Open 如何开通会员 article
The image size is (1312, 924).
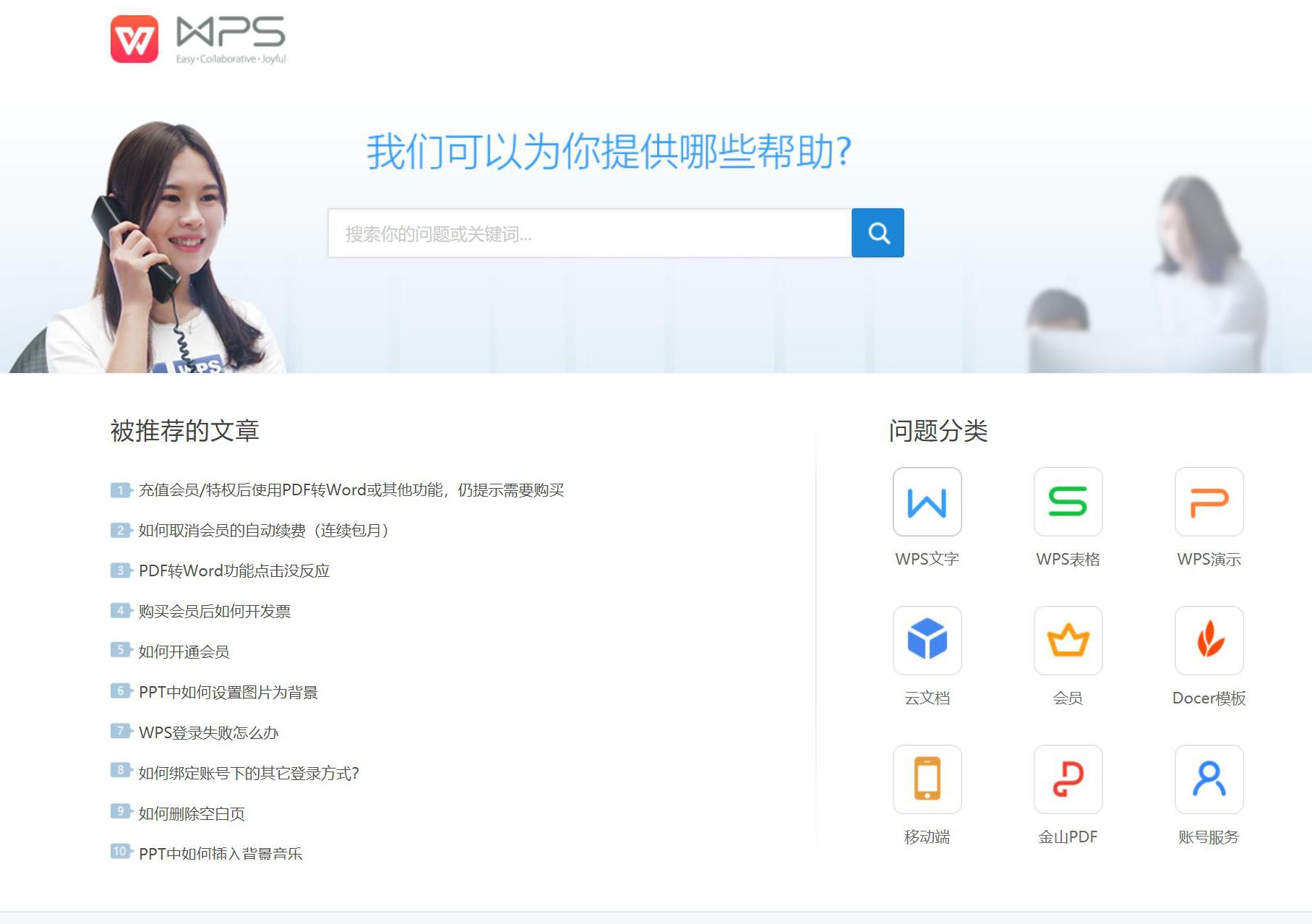coord(181,652)
